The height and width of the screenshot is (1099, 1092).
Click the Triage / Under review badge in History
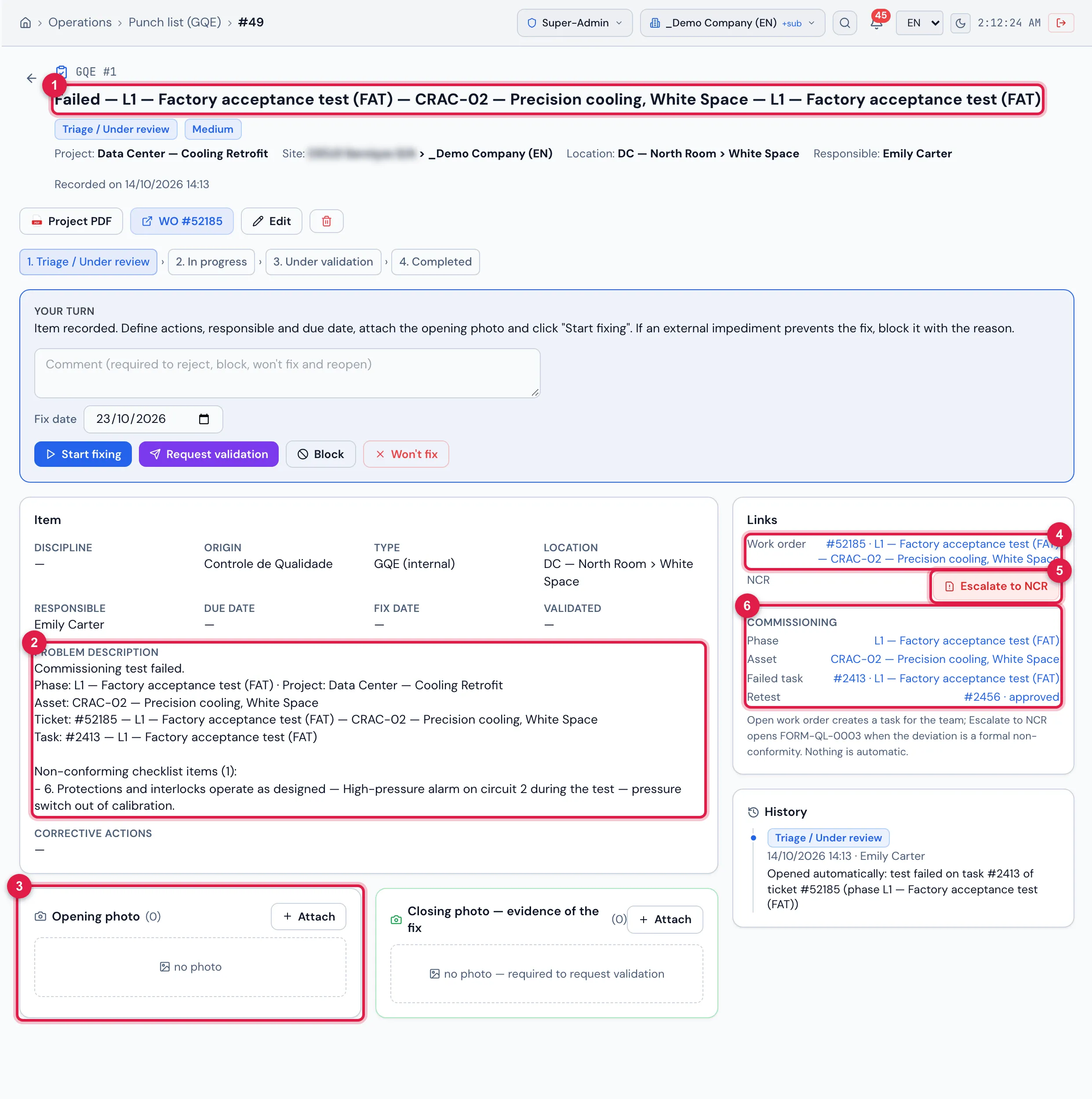point(828,838)
